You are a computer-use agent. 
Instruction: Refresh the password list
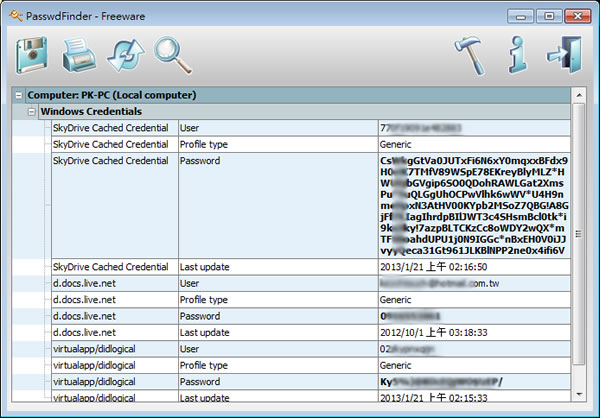pos(124,54)
